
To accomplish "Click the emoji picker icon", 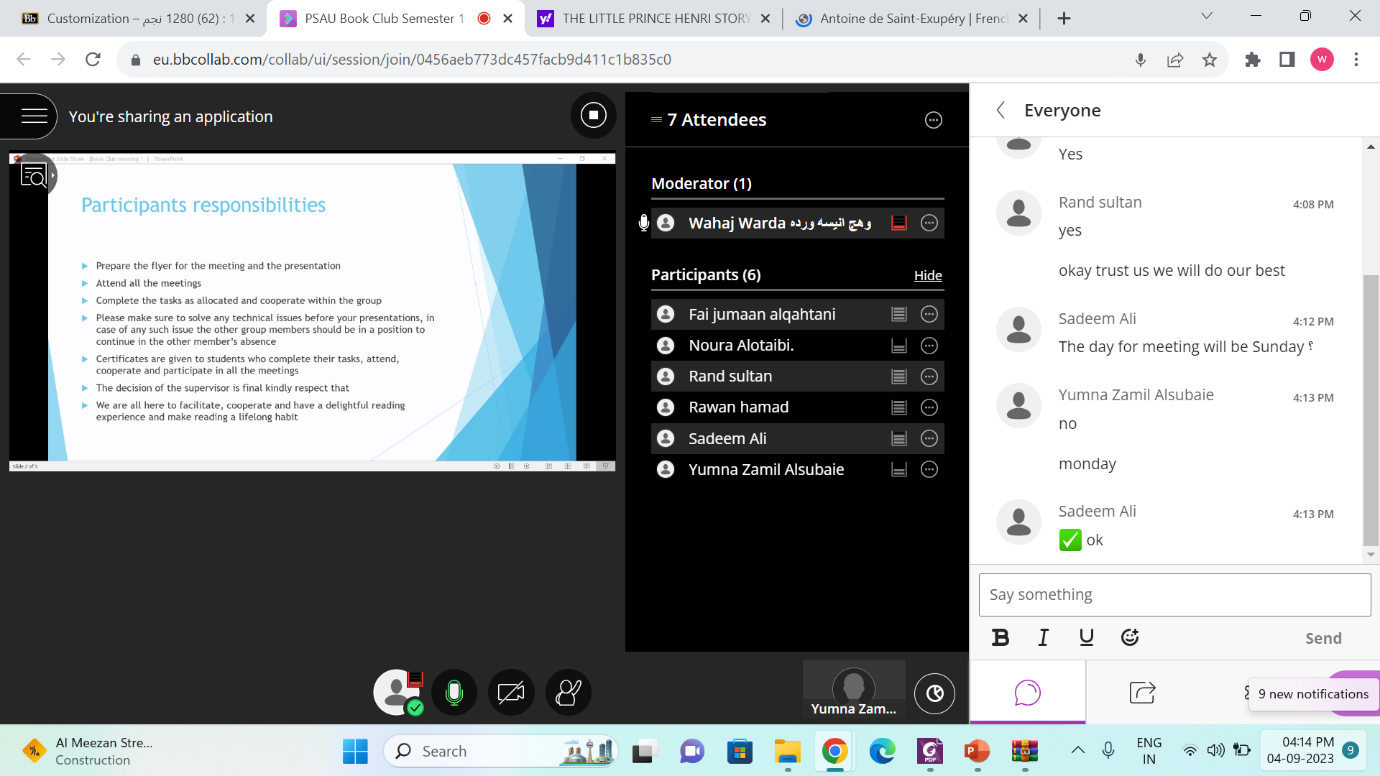I will pyautogui.click(x=1130, y=638).
